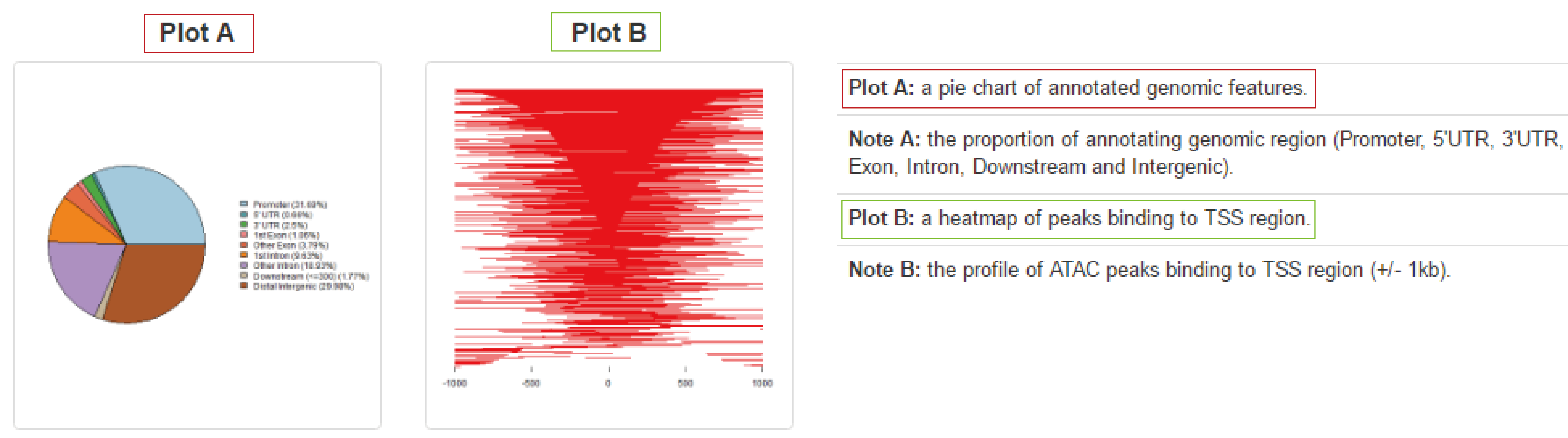Click the Plot B title box
This screenshot has height=438, width=1568.
point(606,32)
